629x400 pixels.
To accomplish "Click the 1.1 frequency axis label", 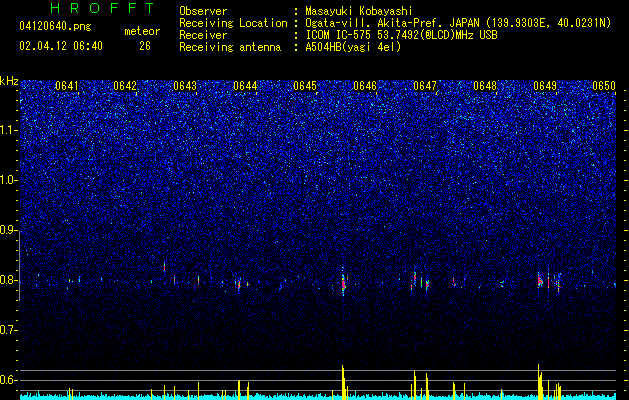I will pos(8,130).
